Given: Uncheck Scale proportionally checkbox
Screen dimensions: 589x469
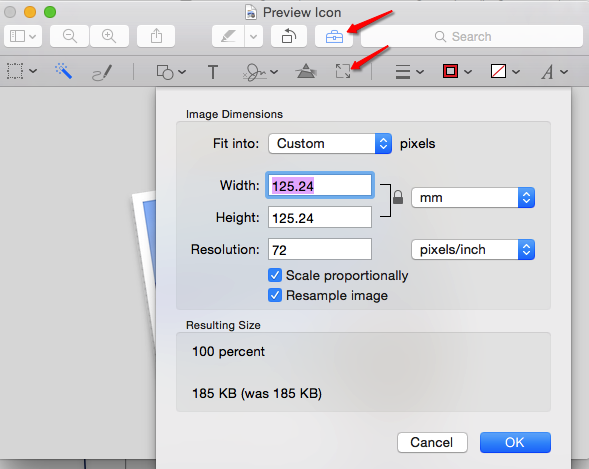Looking at the screenshot, I should click(x=275, y=275).
